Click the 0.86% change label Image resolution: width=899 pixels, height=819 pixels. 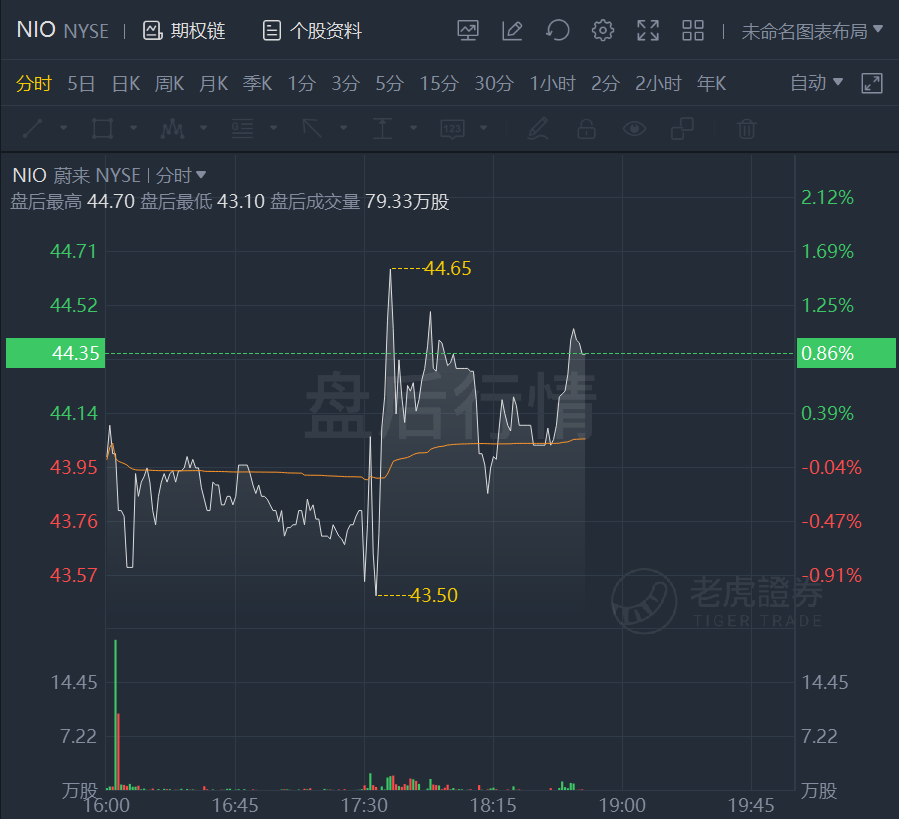tap(846, 353)
